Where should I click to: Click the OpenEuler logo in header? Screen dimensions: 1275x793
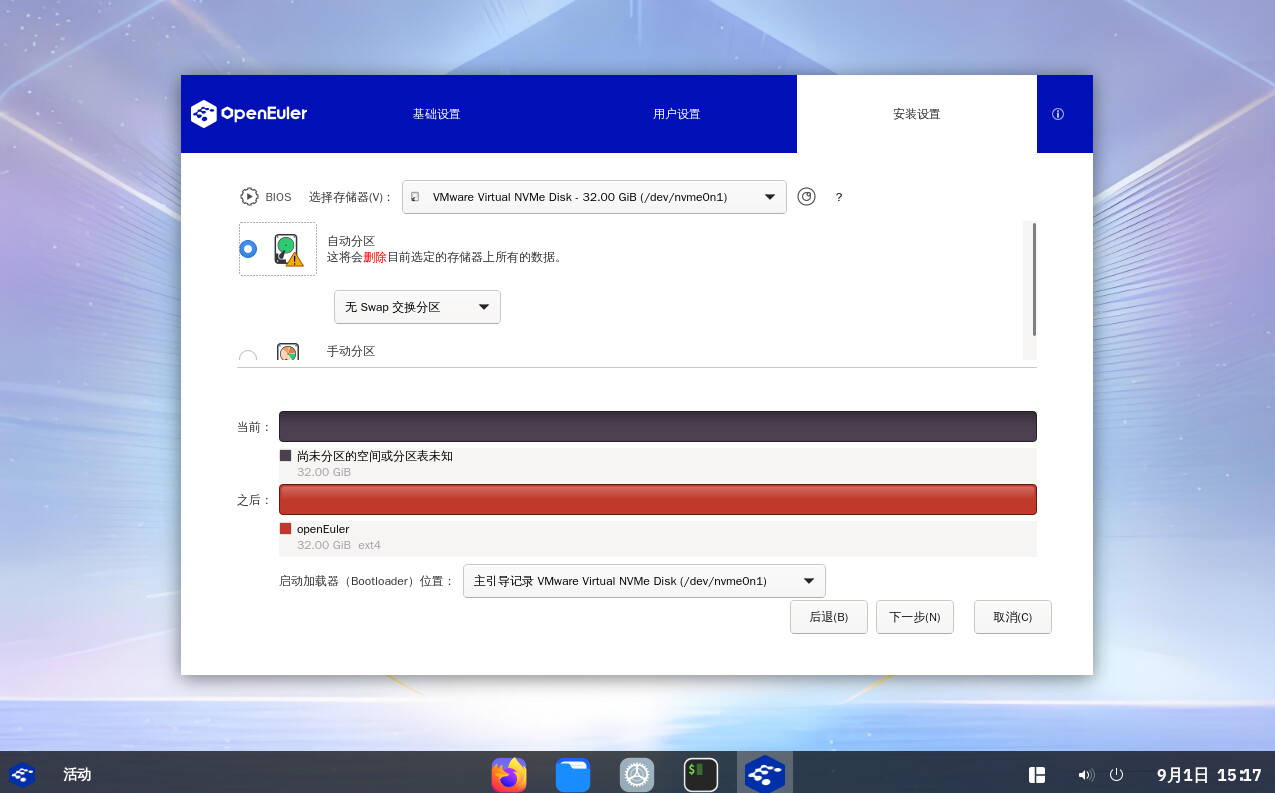[x=249, y=114]
